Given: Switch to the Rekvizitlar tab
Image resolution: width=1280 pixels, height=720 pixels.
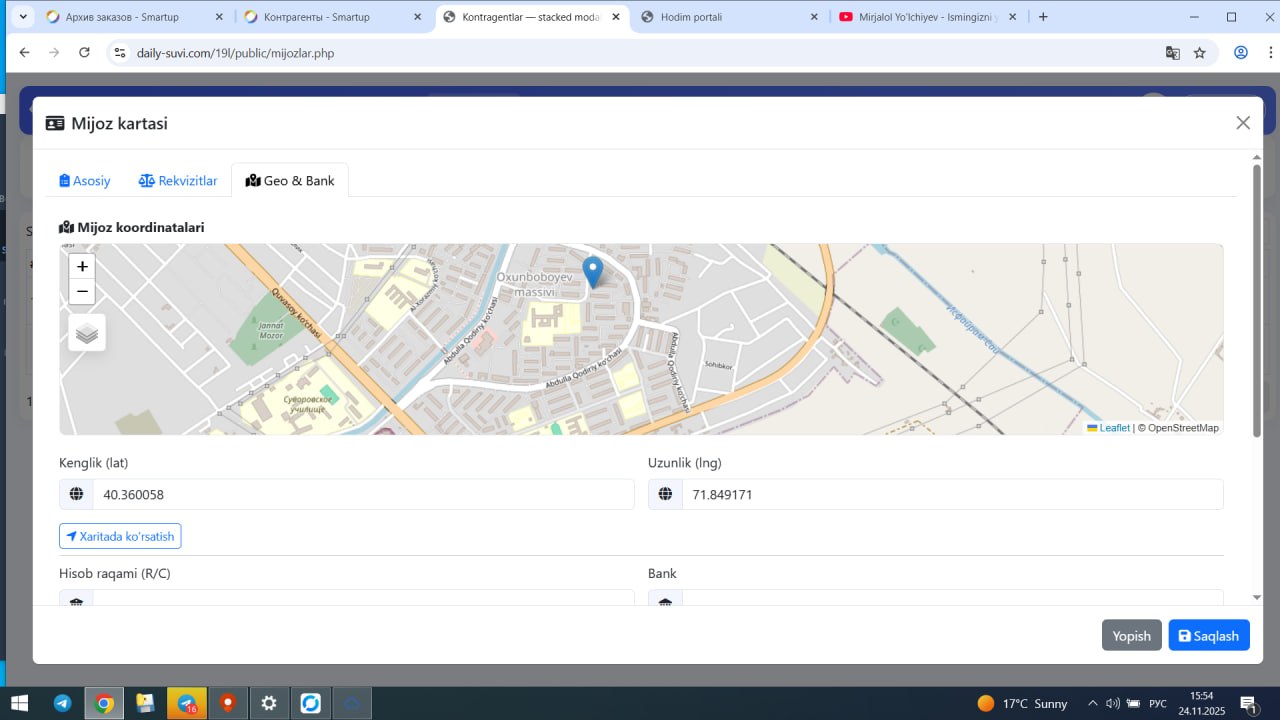Looking at the screenshot, I should pos(178,181).
